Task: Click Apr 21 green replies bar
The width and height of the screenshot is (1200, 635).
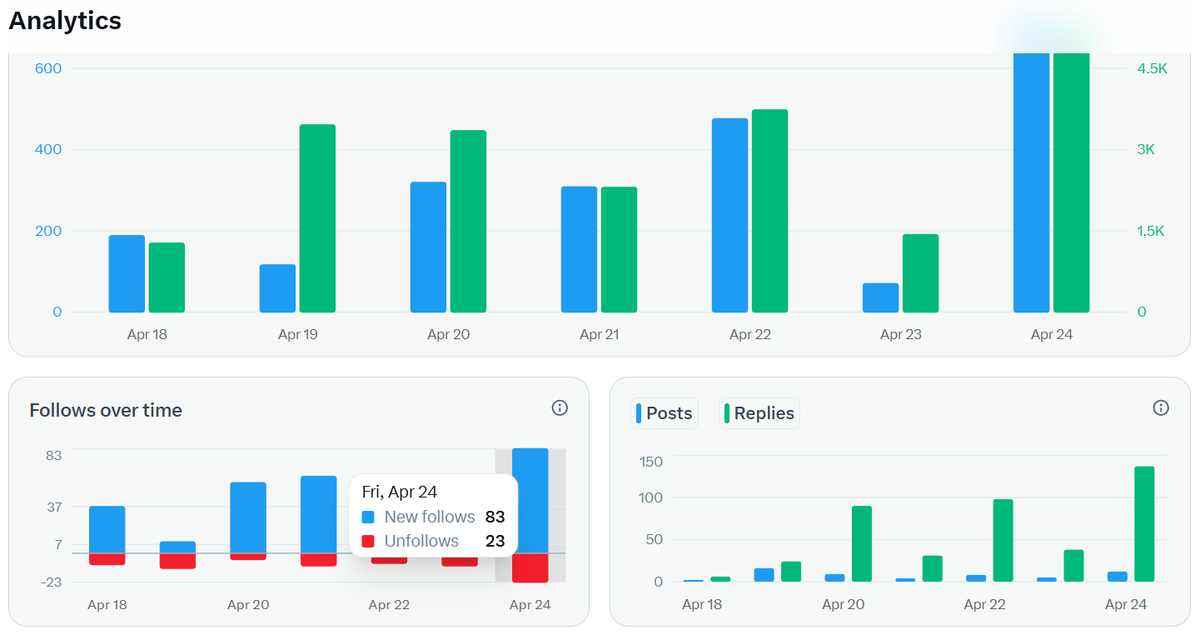Action: pos(932,569)
